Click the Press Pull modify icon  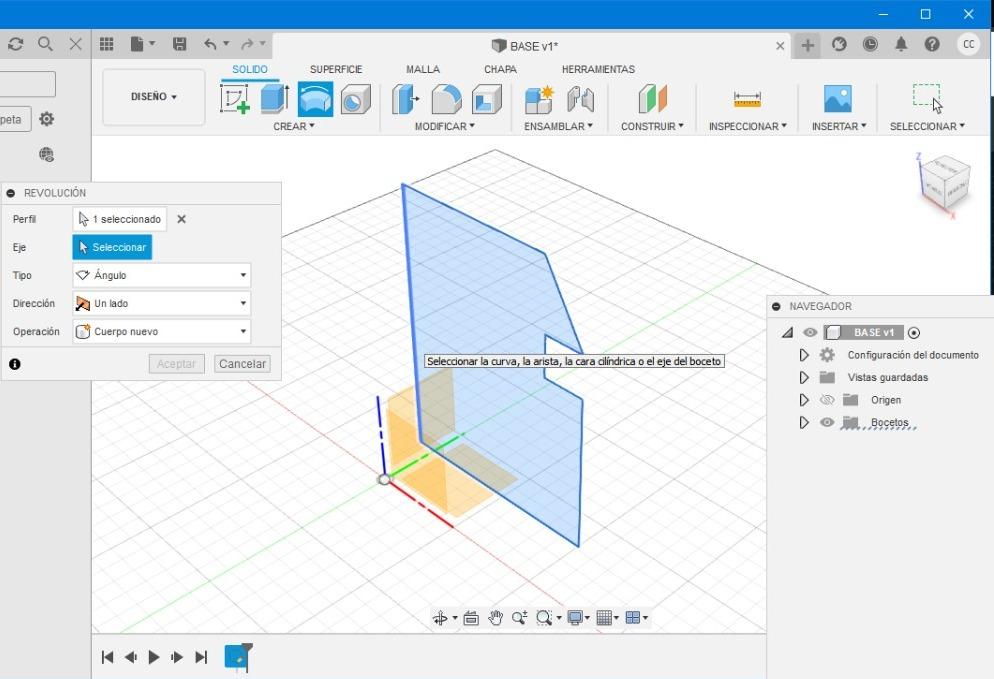406,100
